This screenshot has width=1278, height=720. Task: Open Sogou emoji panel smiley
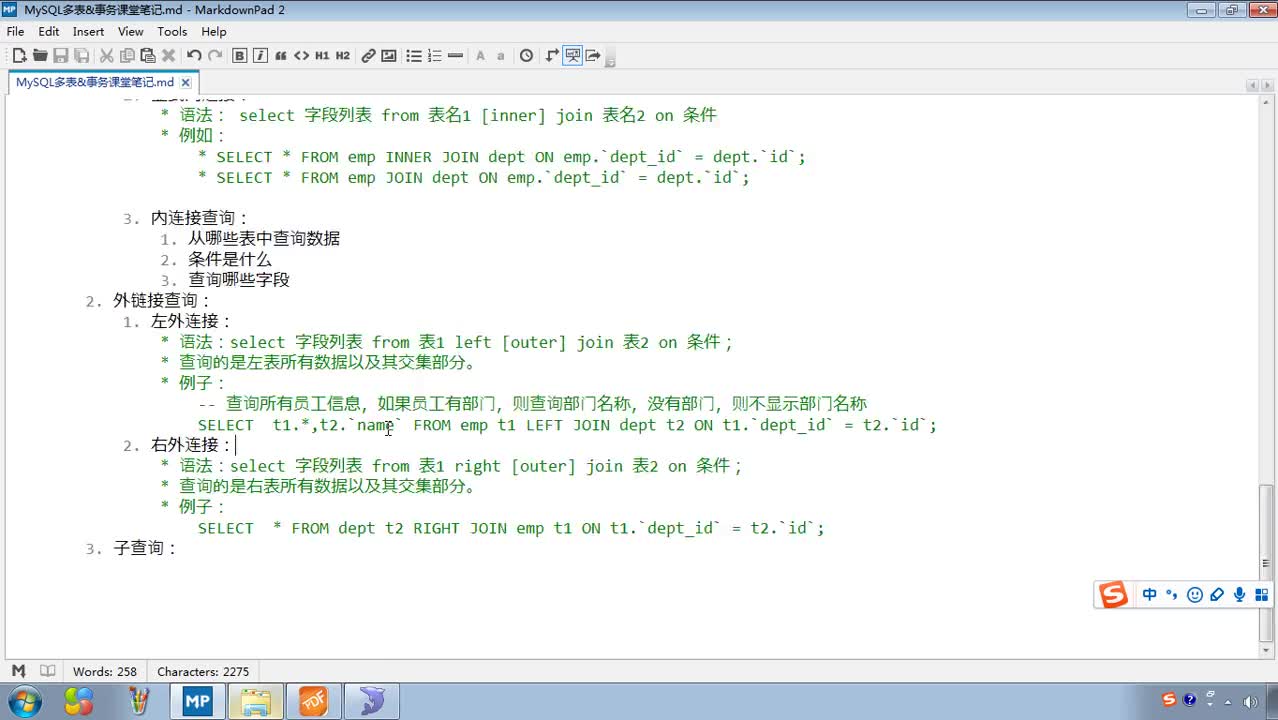pos(1194,595)
